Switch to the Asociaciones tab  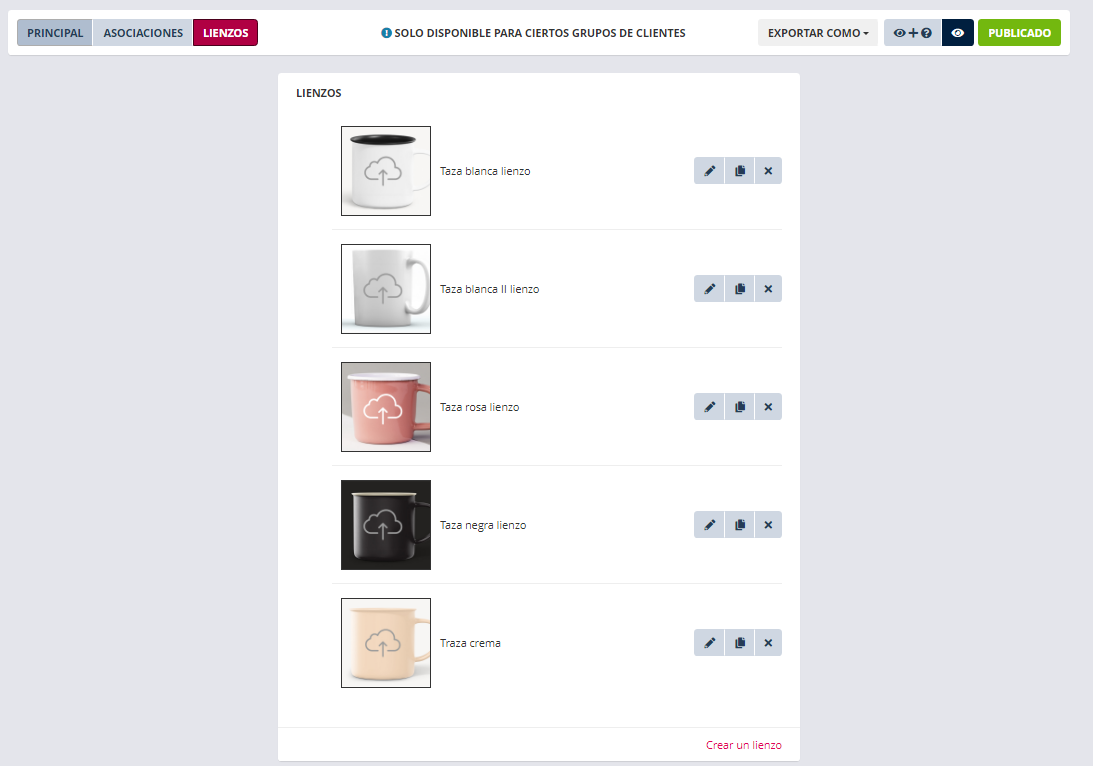[x=143, y=33]
